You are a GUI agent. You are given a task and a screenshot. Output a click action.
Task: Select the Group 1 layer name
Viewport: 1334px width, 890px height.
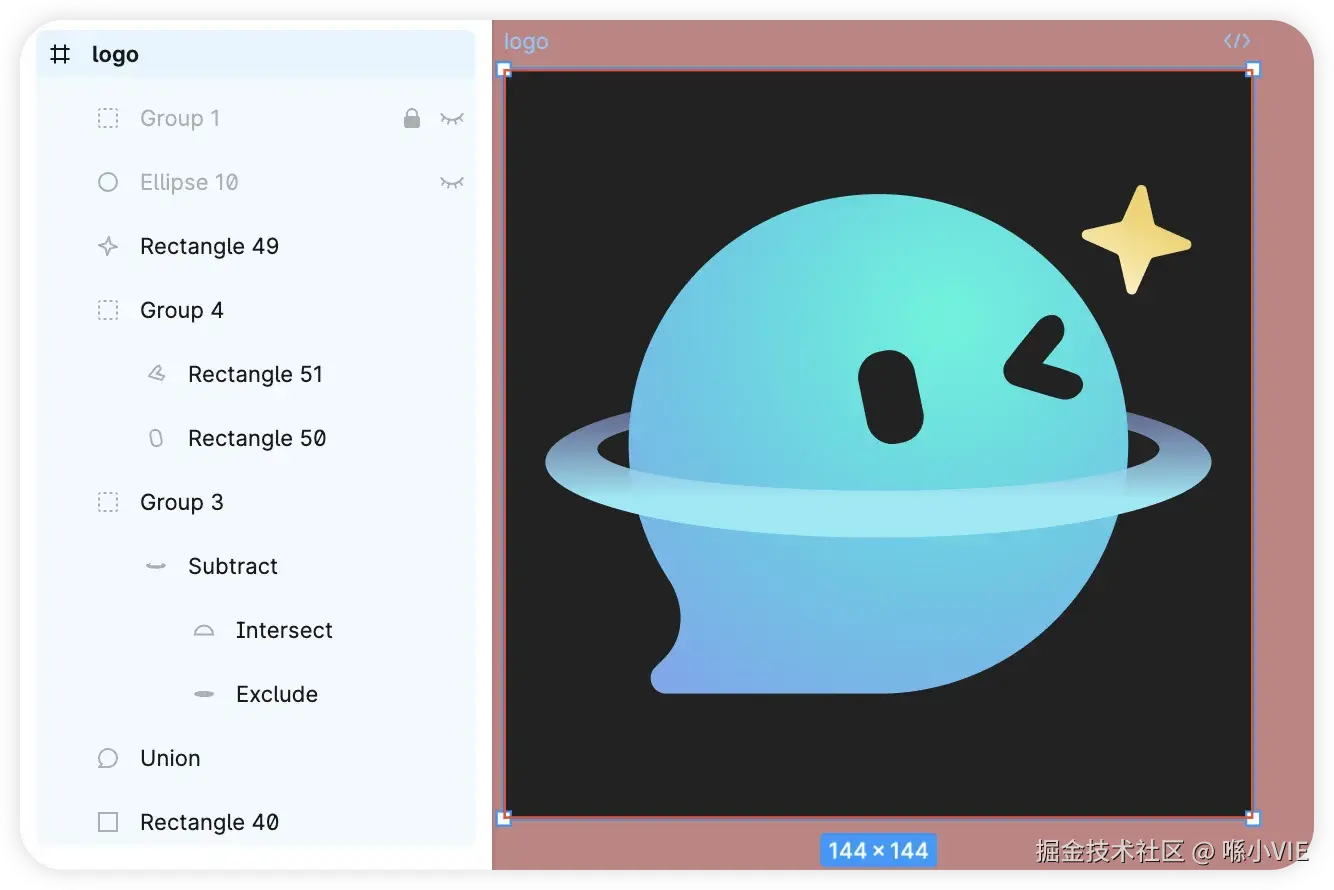pos(180,118)
